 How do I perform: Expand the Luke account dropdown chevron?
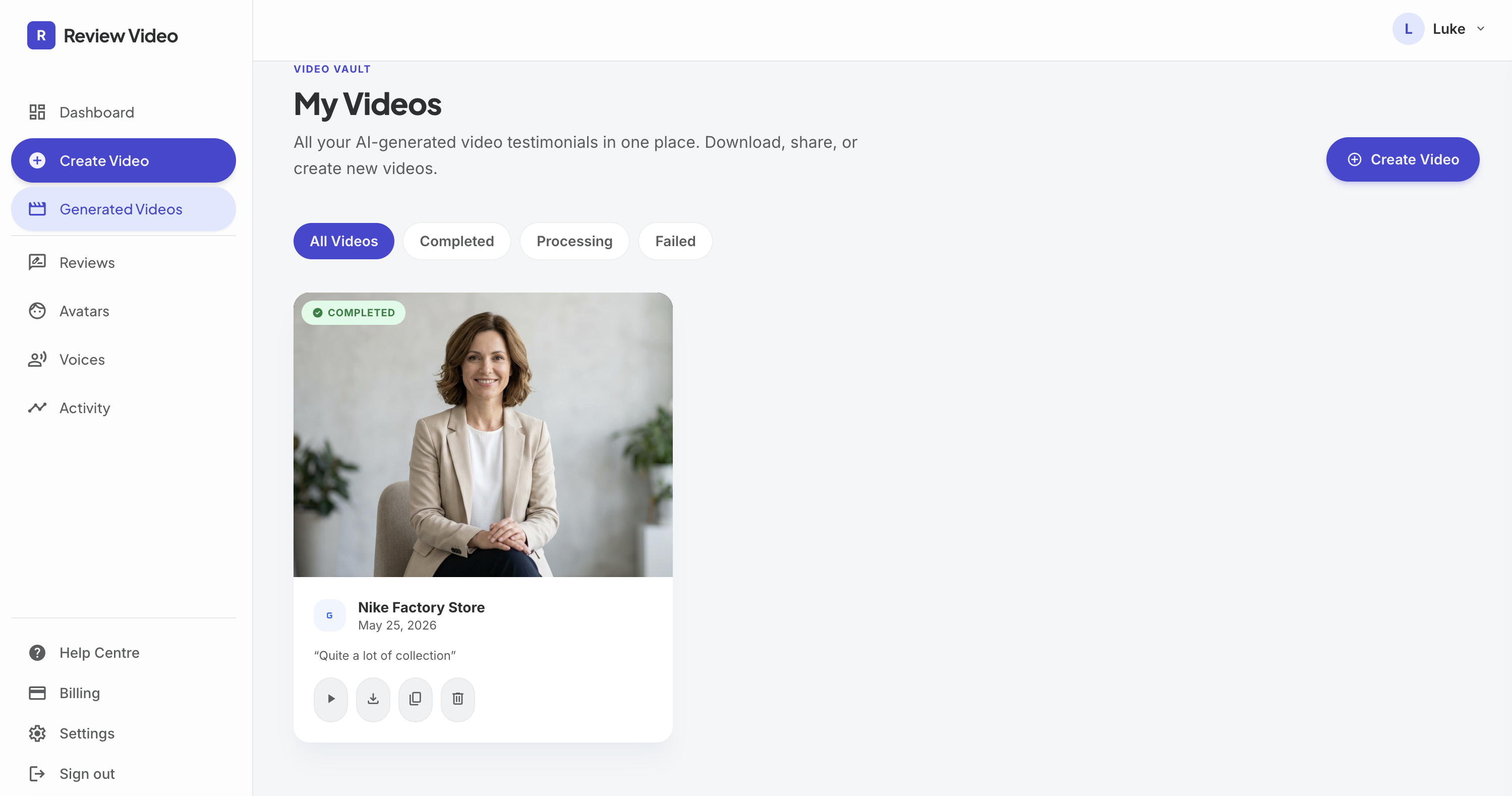pyautogui.click(x=1481, y=29)
